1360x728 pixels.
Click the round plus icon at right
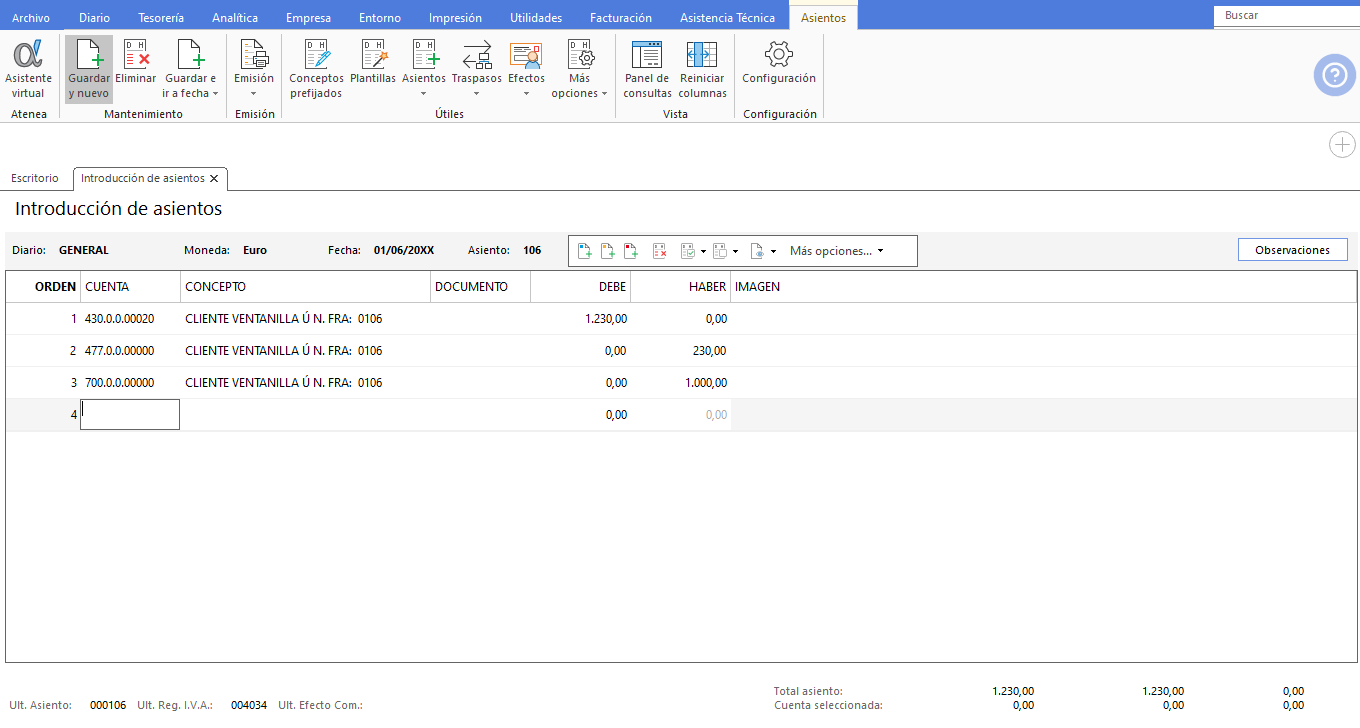1342,145
